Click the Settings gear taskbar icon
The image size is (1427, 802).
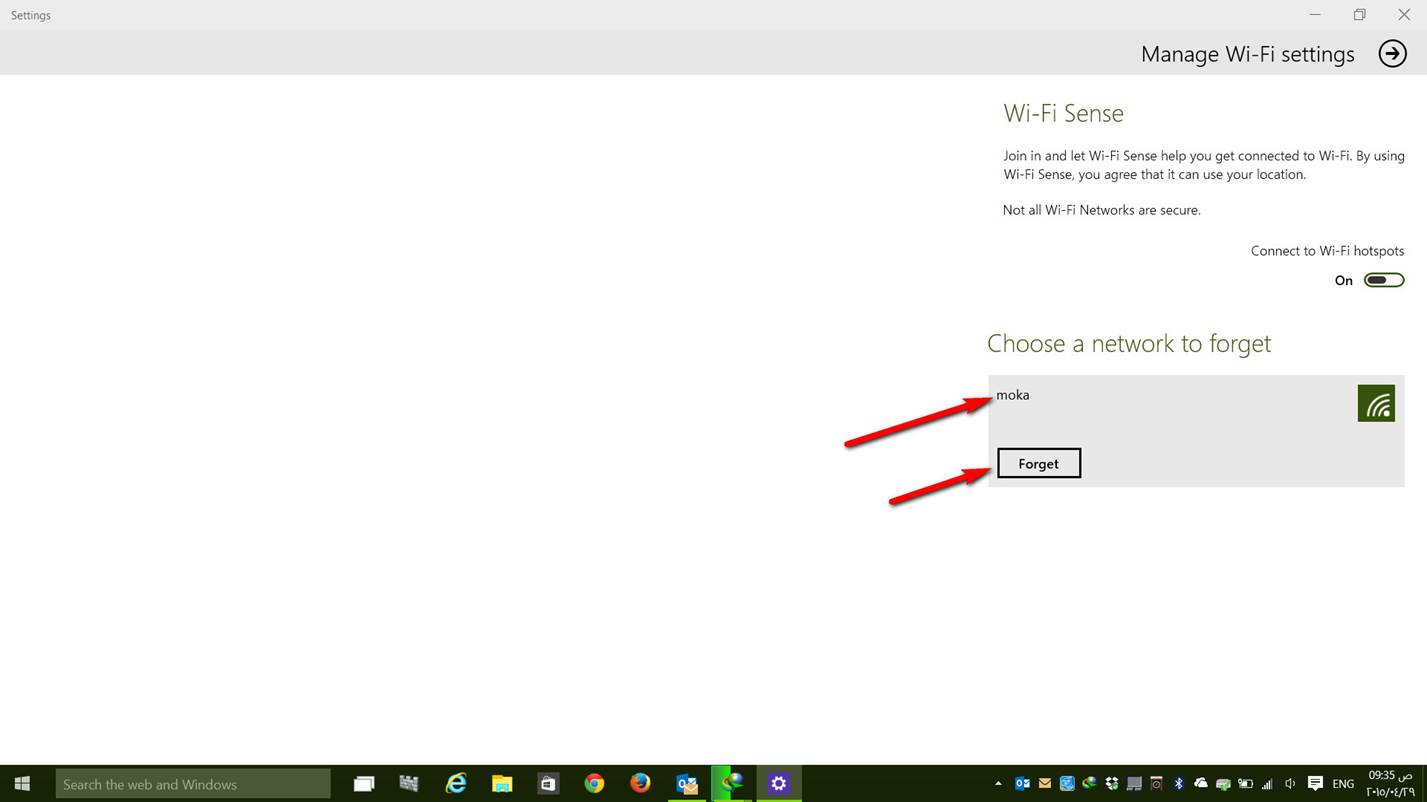[779, 784]
